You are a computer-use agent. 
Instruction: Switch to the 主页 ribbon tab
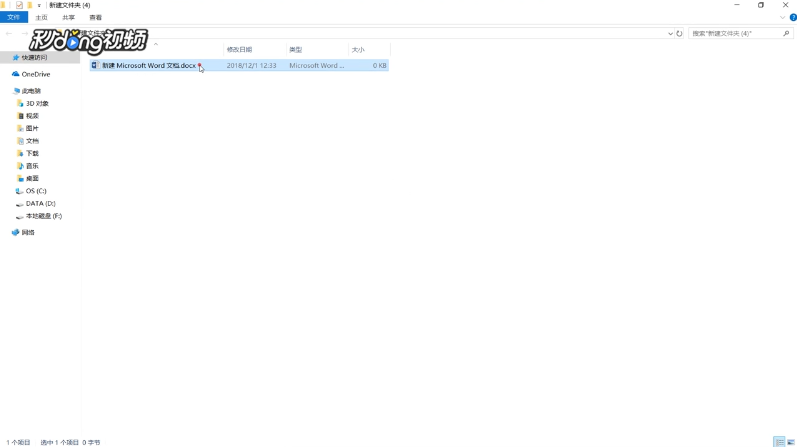point(42,17)
